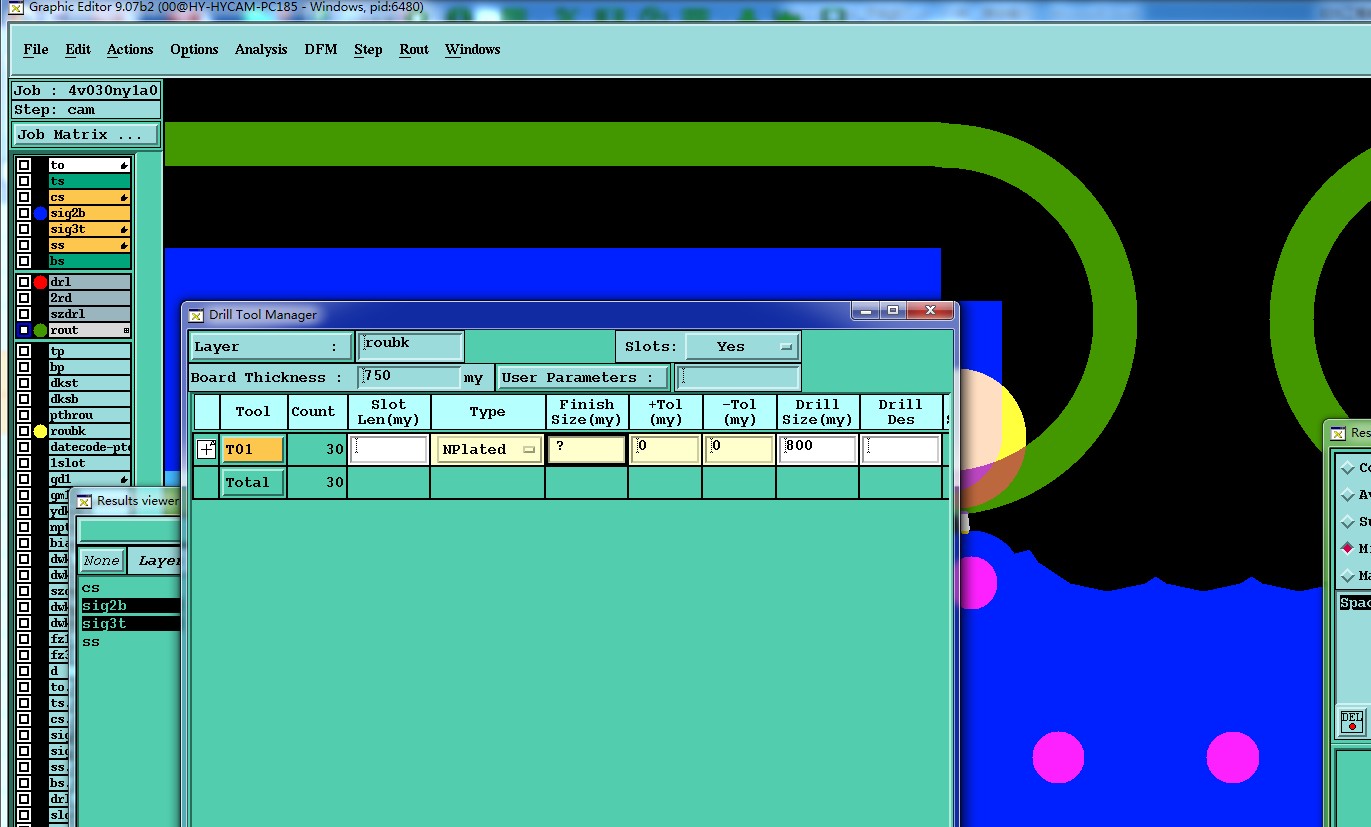1371x827 pixels.
Task: Click yellow display color dot of roubk
Action: tap(40, 431)
